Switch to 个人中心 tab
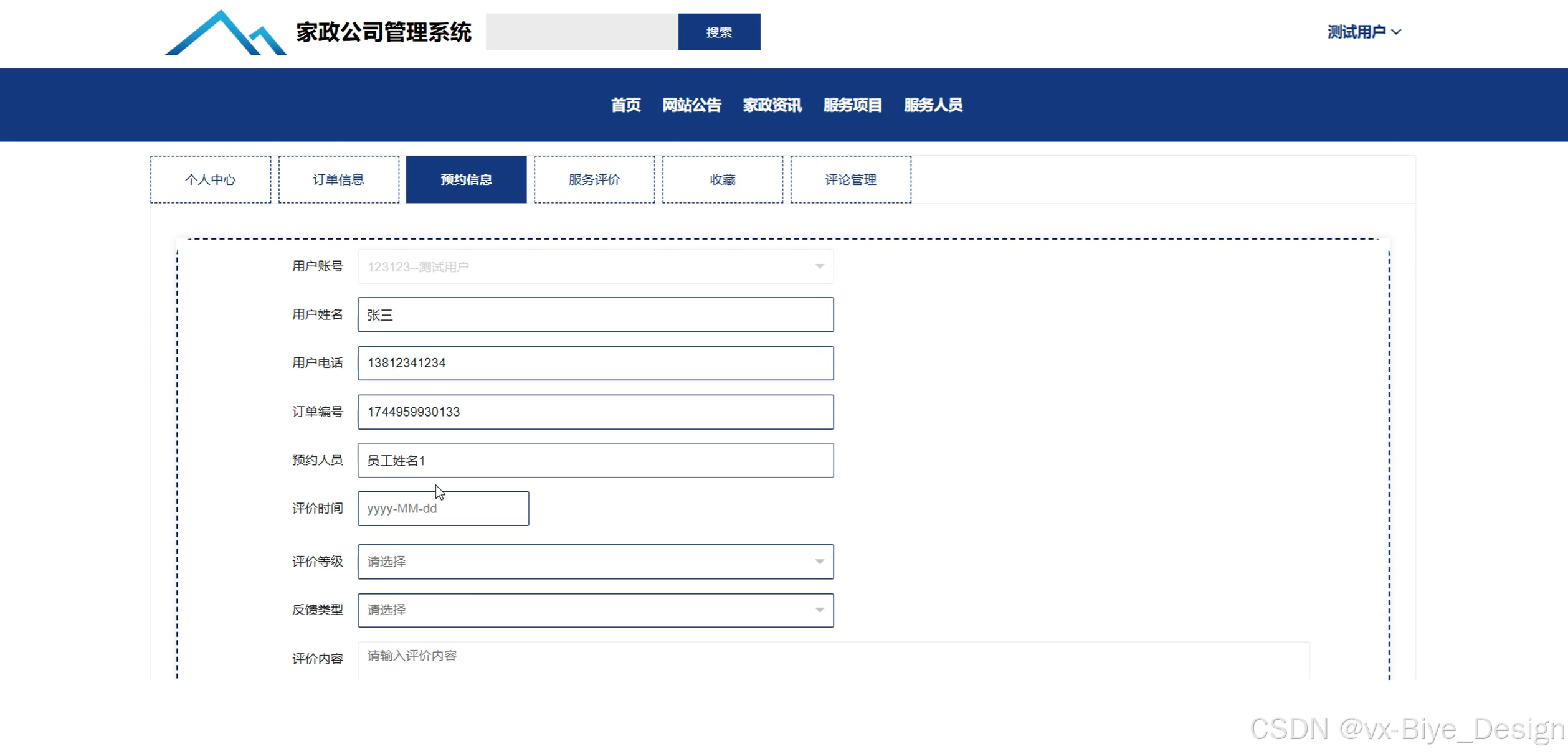 tap(211, 179)
